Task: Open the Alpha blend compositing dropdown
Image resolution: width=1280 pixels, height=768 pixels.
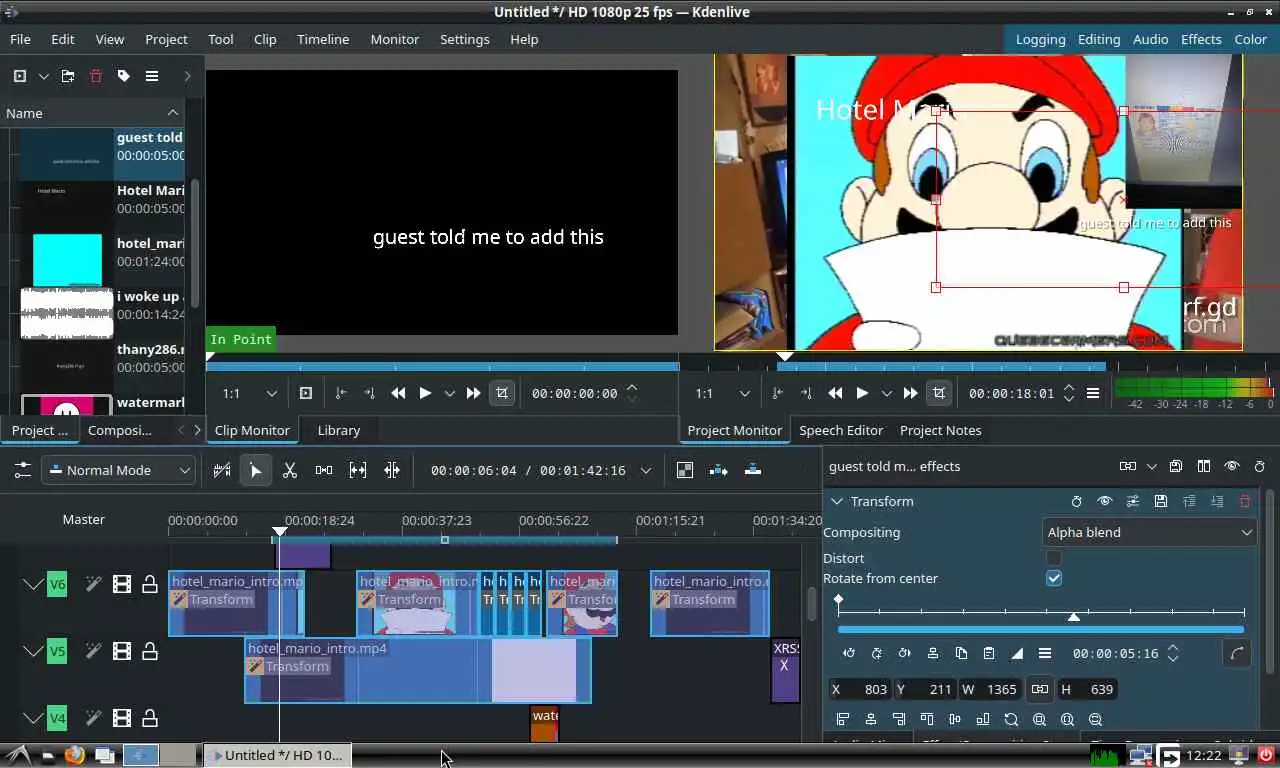Action: tap(1149, 532)
